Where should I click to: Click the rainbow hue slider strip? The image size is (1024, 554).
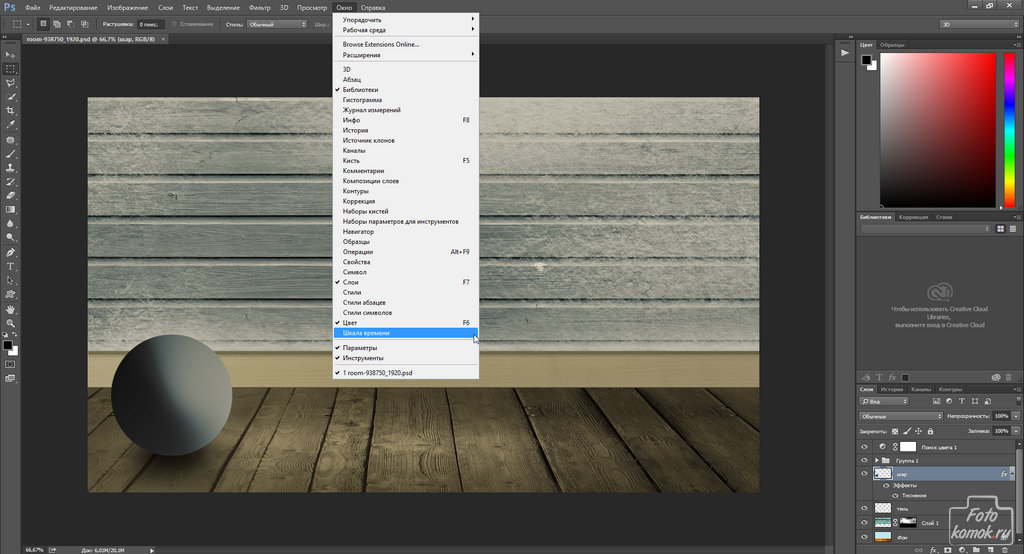click(1009, 130)
